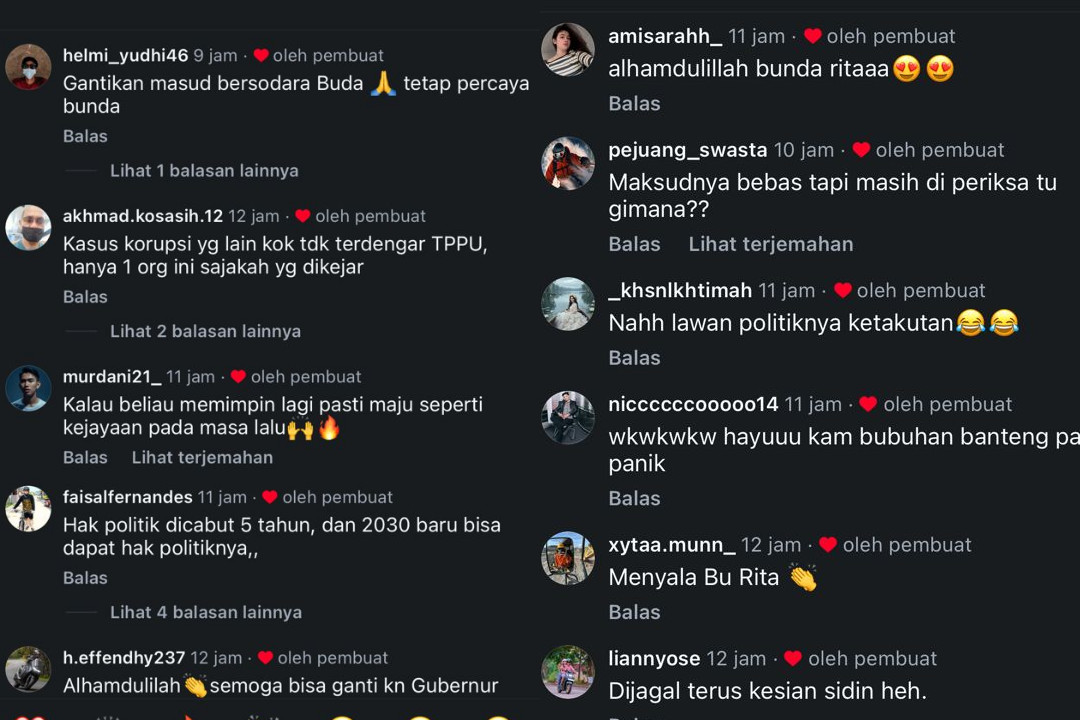
Task: Show 2 more replies under akhmad.kosasih.12
Action: click(205, 331)
